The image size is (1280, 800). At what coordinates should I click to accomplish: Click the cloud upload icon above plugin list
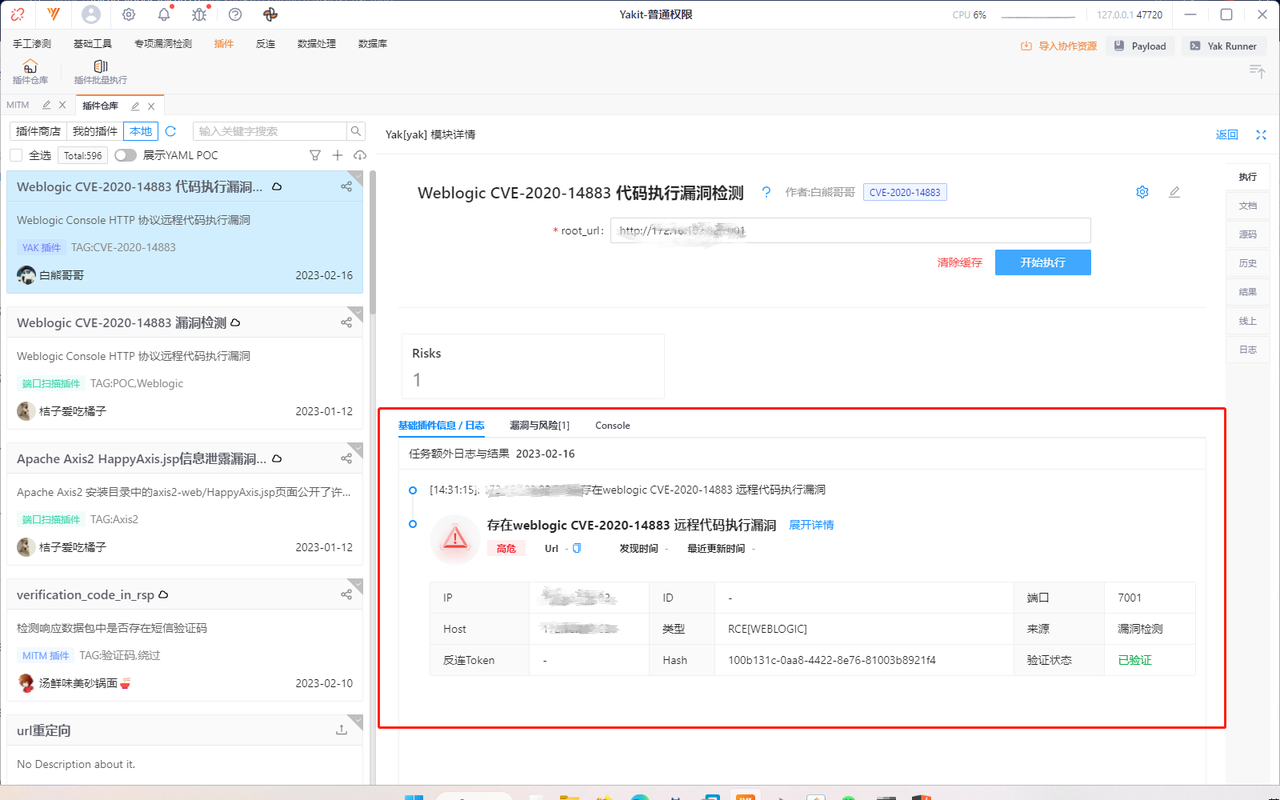(360, 155)
